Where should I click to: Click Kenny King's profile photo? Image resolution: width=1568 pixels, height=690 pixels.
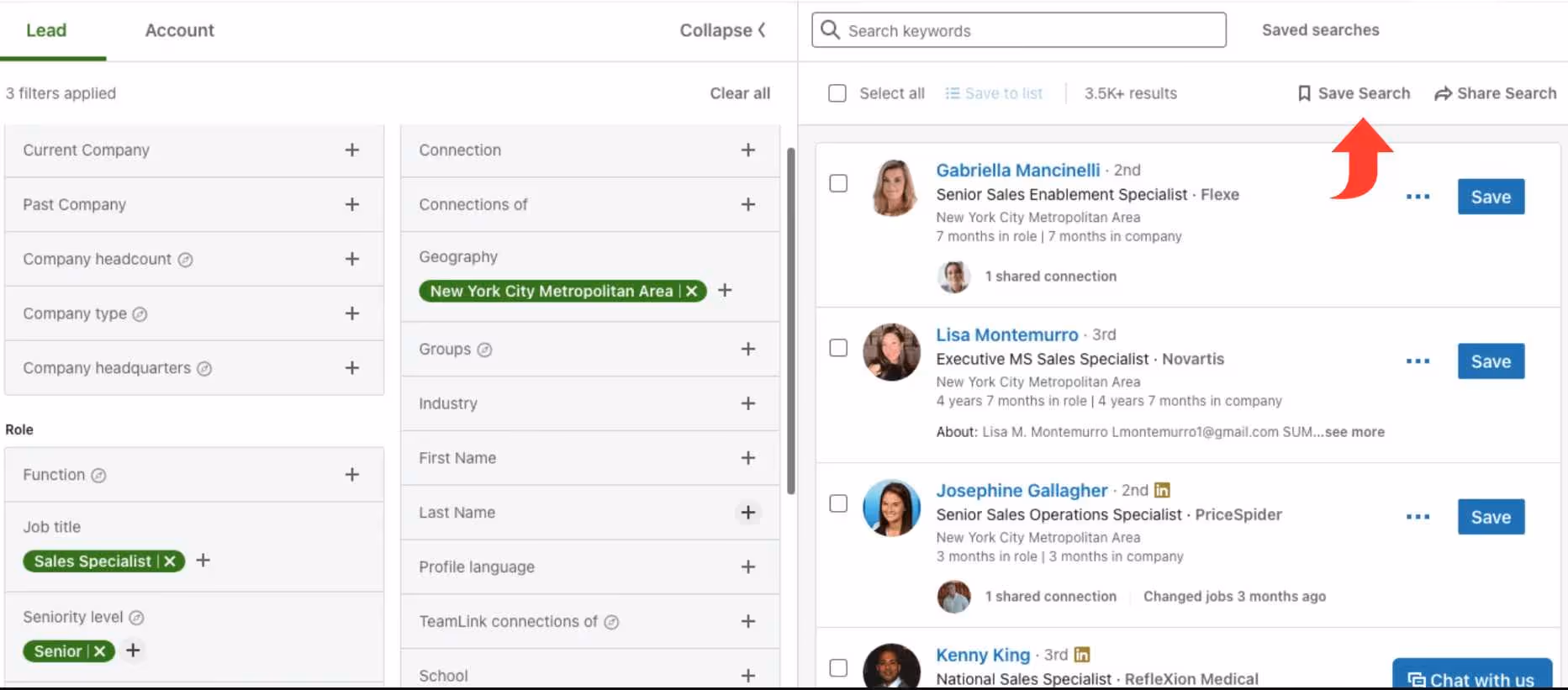coord(892,666)
